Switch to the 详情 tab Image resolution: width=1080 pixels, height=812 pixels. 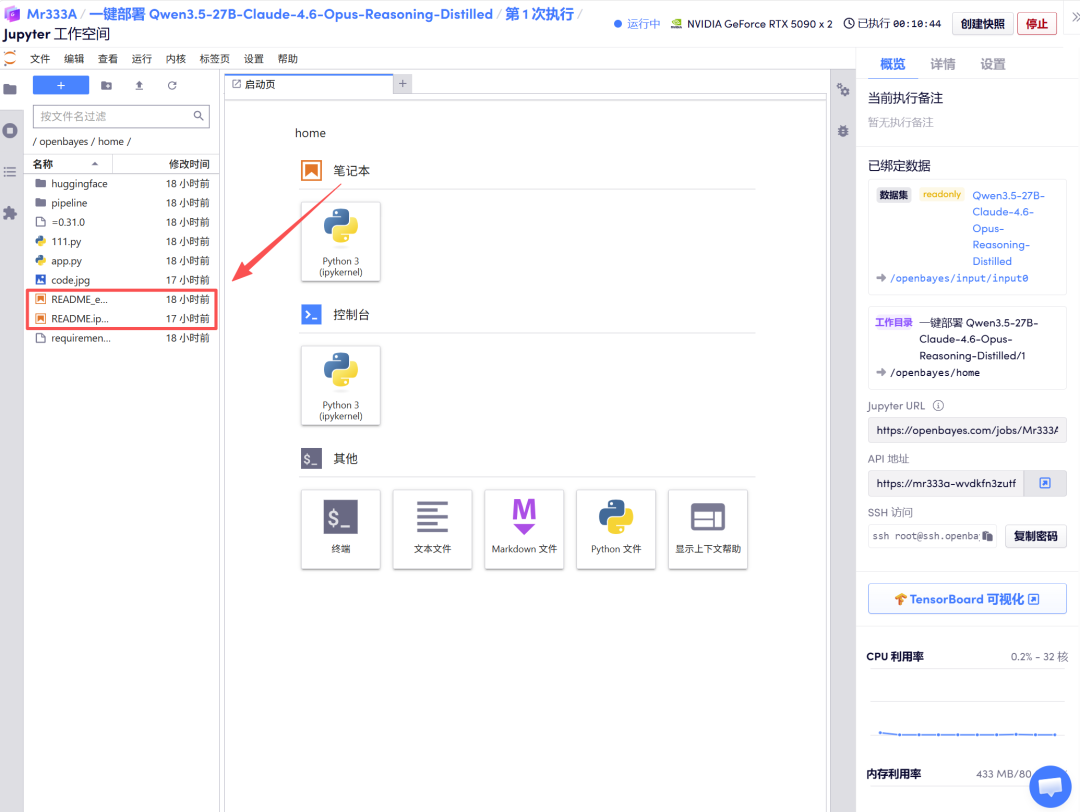pyautogui.click(x=943, y=64)
